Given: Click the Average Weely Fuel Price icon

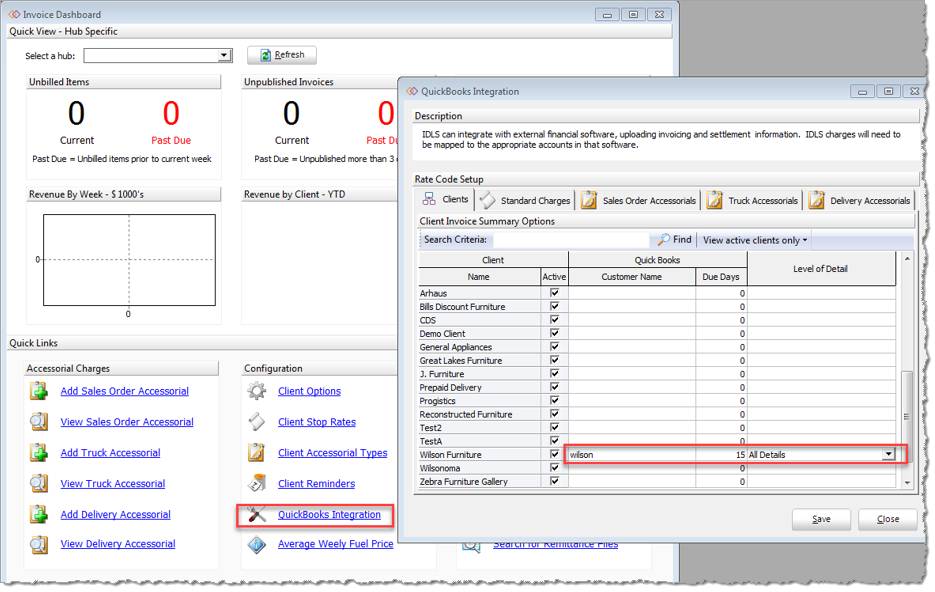Looking at the screenshot, I should 257,544.
